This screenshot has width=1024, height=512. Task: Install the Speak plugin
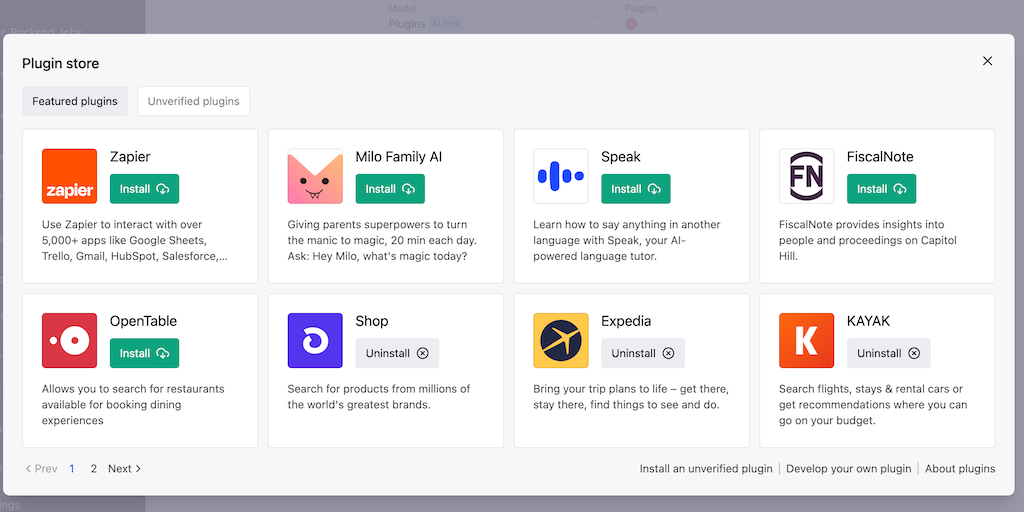(635, 189)
